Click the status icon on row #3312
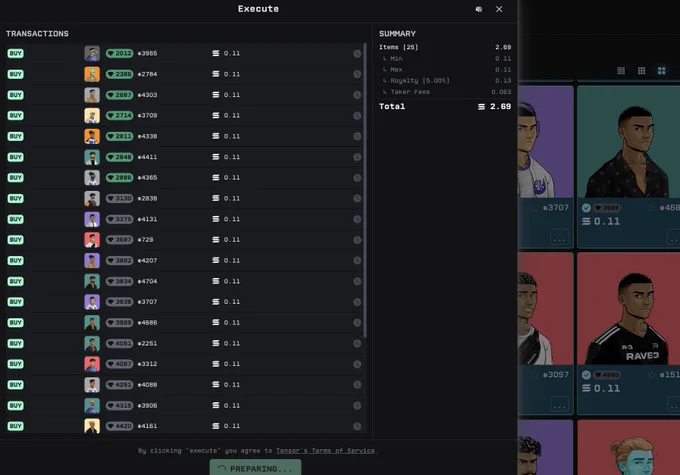Image resolution: width=680 pixels, height=475 pixels. (357, 364)
